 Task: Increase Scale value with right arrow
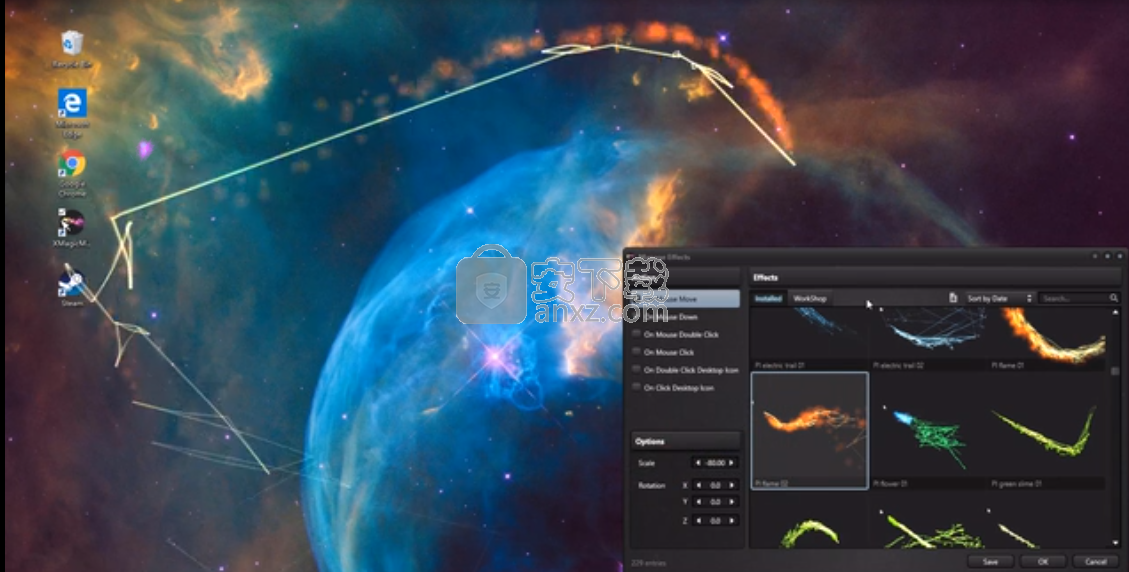pyautogui.click(x=733, y=463)
